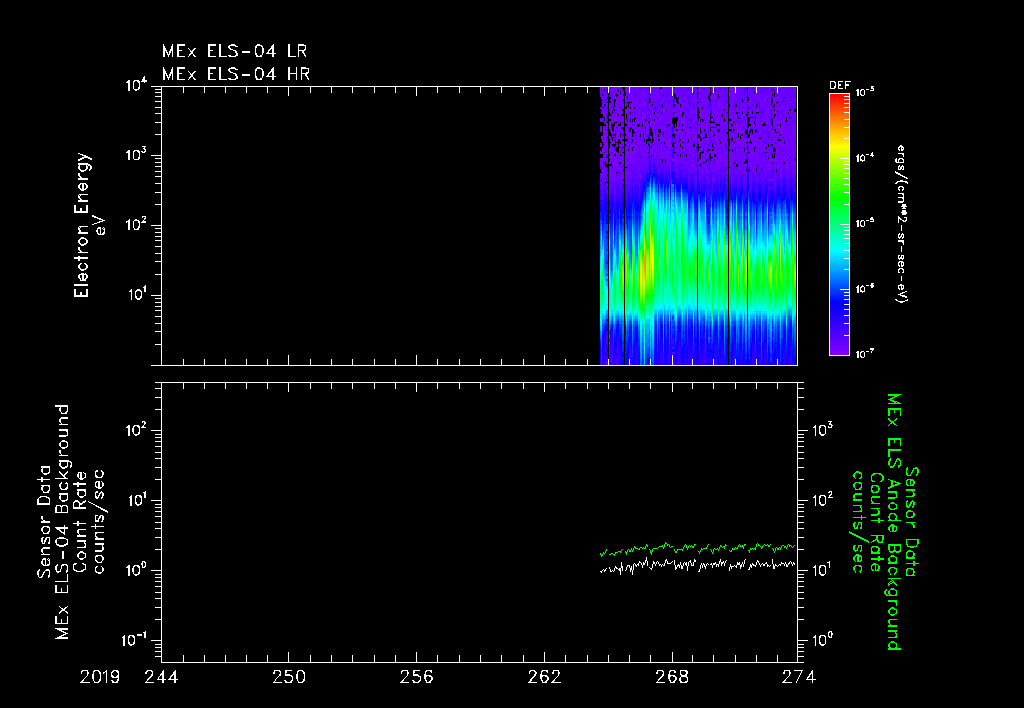1024x708 pixels.
Task: Click the left axis label 'MEx ELS-04 Background'
Action: pyautogui.click(x=62, y=522)
